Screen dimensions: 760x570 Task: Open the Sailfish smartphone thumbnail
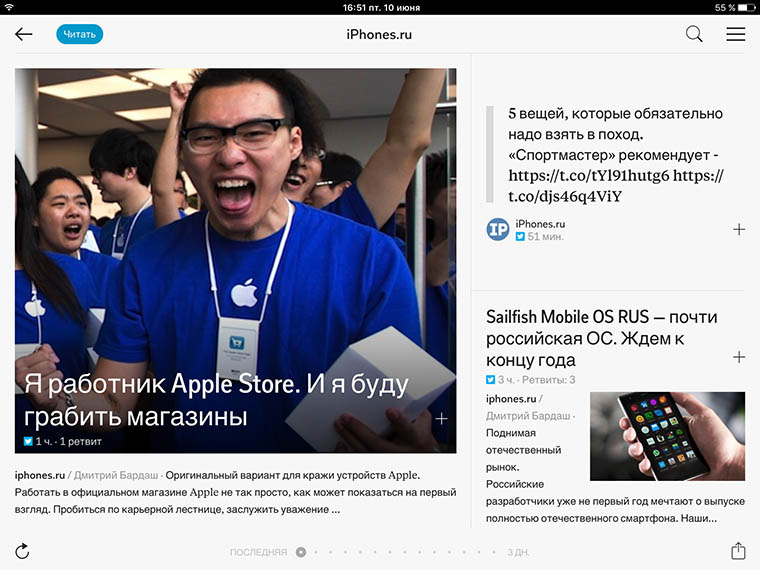(667, 436)
